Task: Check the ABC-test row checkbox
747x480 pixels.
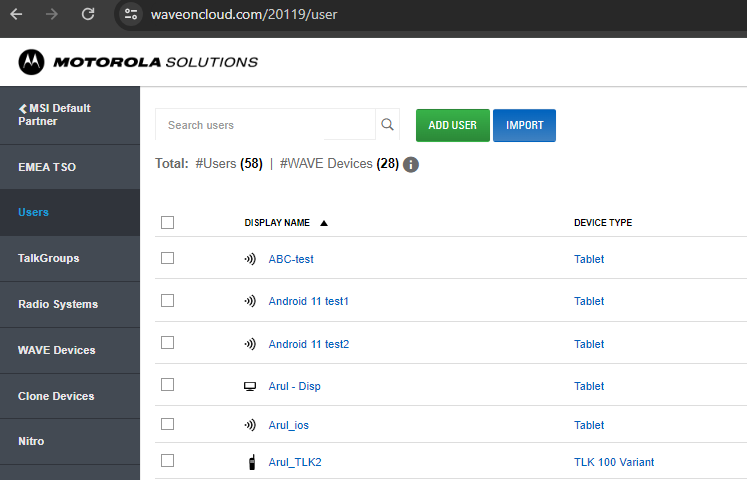Action: point(167,258)
